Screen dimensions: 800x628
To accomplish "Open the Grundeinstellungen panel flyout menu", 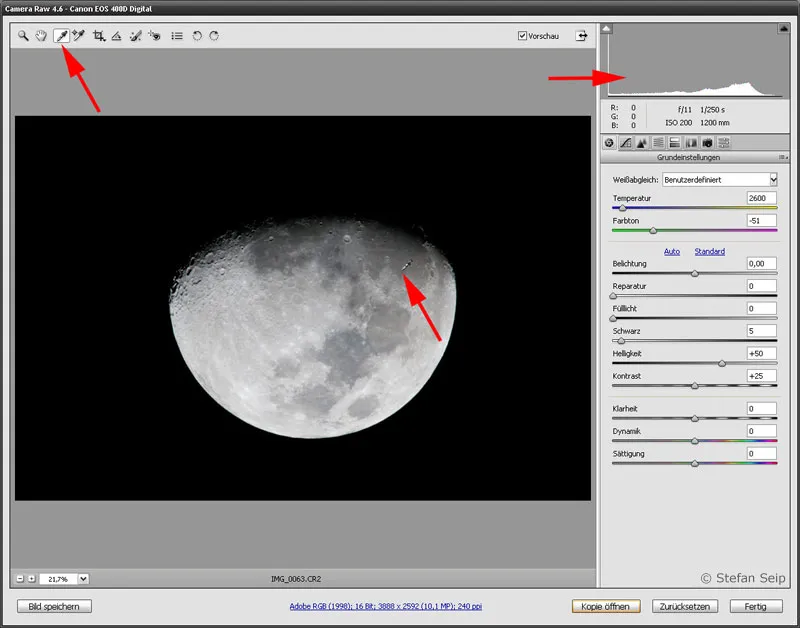I will [783, 158].
